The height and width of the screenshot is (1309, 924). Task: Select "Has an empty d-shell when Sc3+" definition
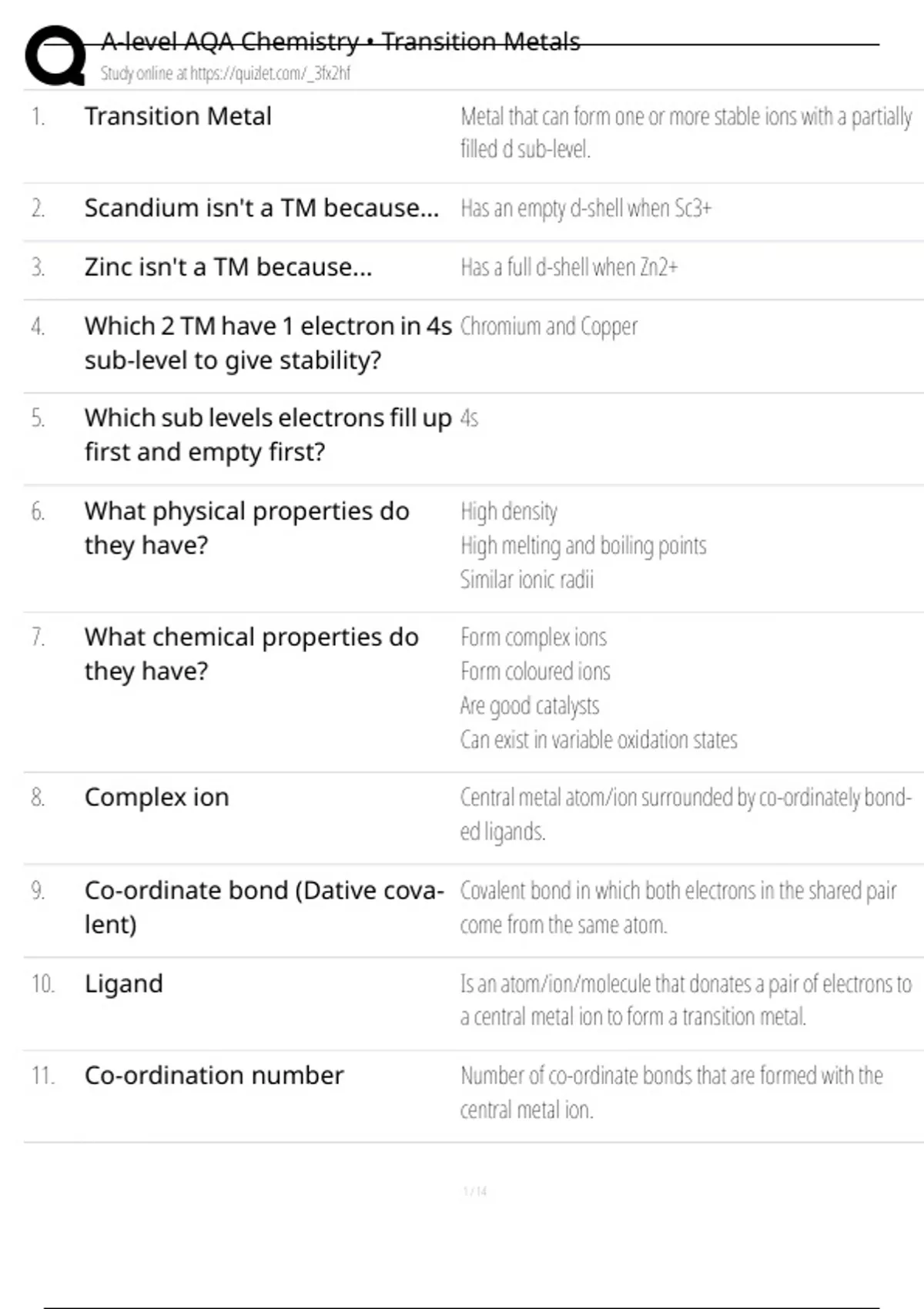586,209
